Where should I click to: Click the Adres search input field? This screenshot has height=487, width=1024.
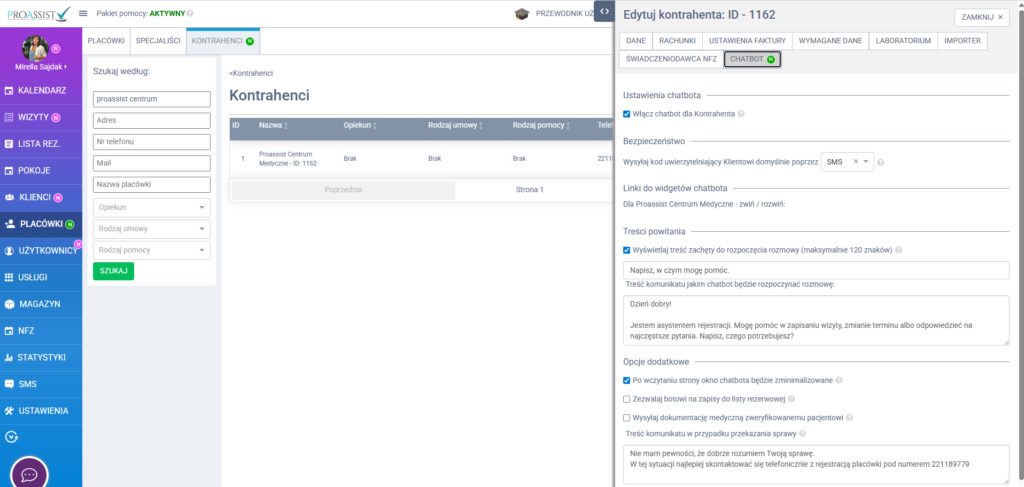(x=151, y=120)
